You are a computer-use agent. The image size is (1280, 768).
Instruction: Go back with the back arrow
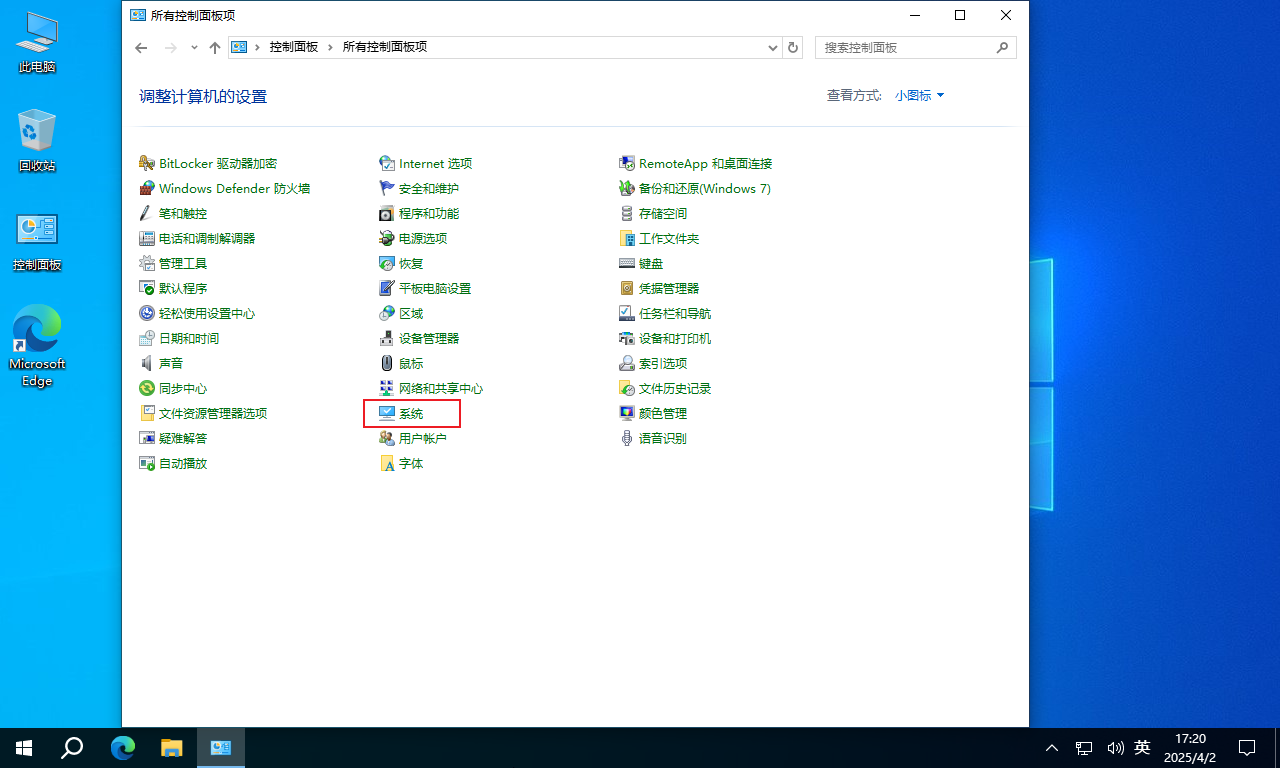click(x=142, y=47)
